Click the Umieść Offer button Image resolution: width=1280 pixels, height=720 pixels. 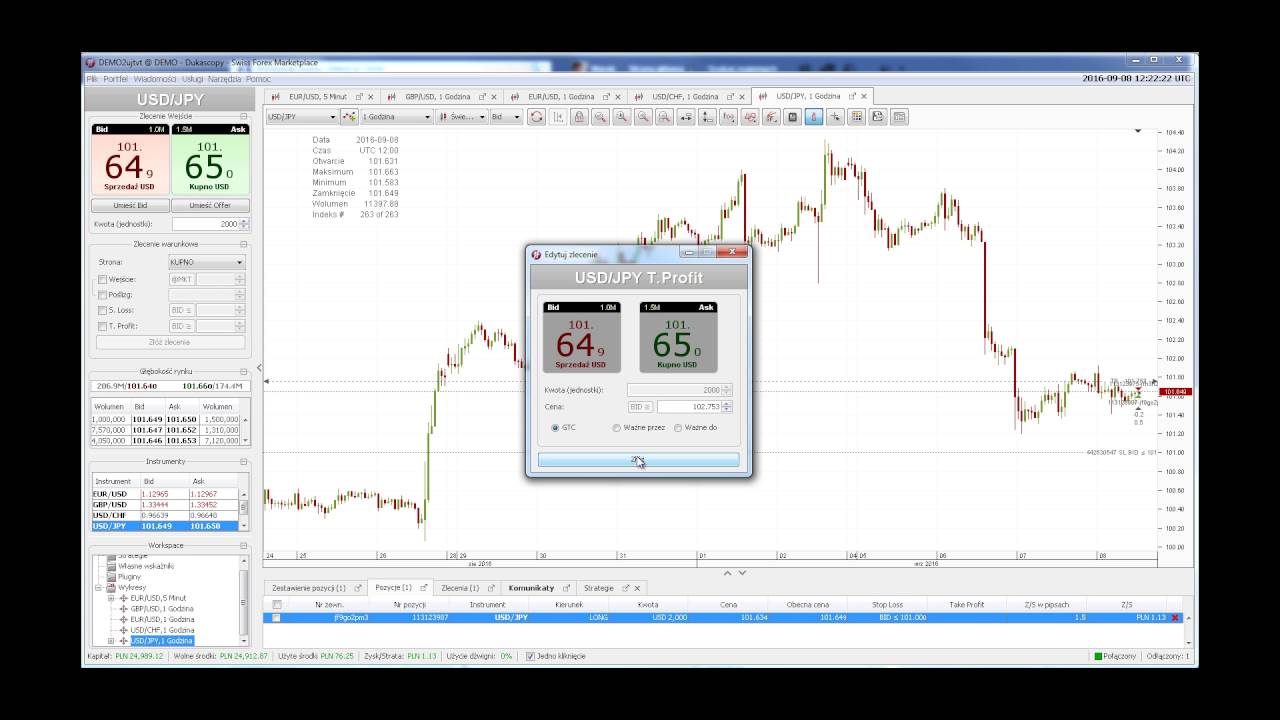coord(210,205)
